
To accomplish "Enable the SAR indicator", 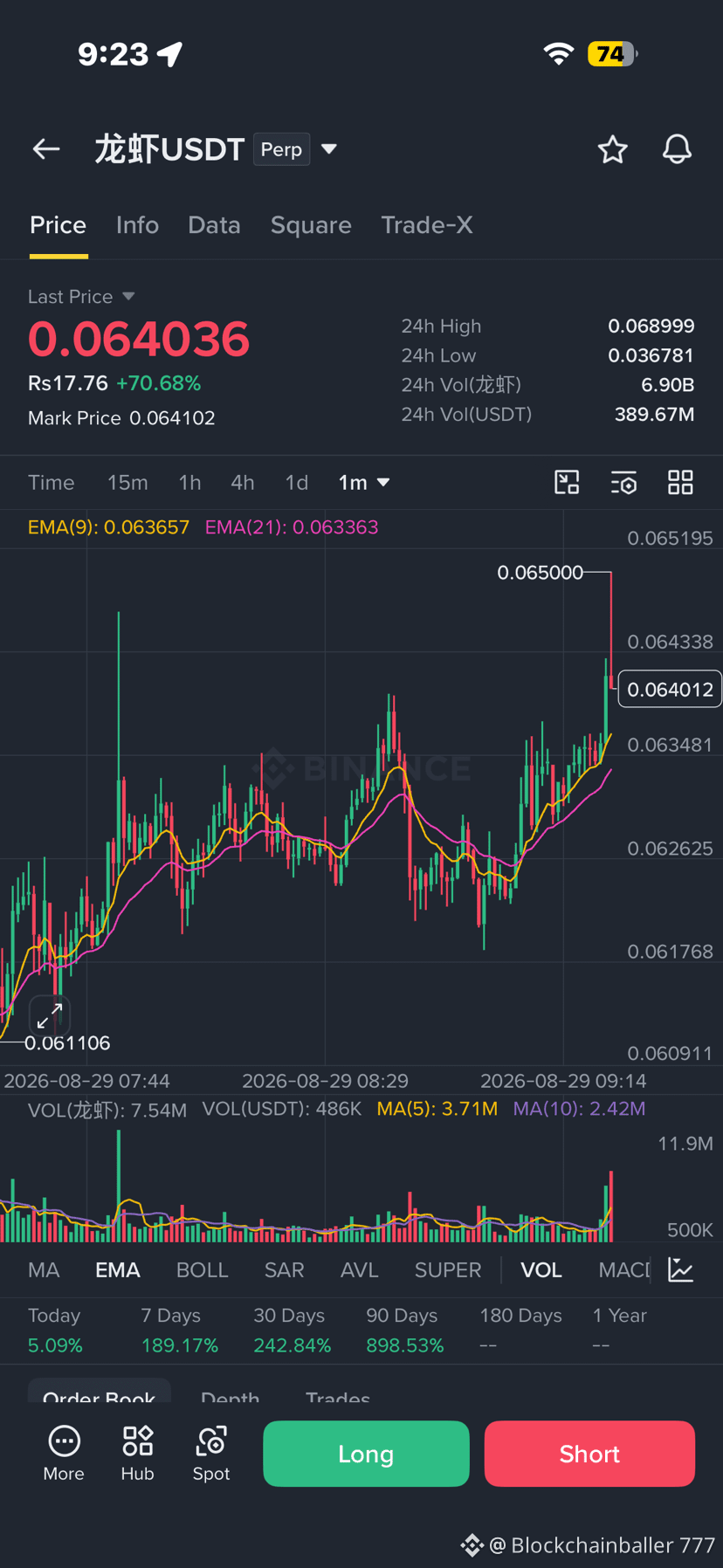I will pyautogui.click(x=285, y=1270).
